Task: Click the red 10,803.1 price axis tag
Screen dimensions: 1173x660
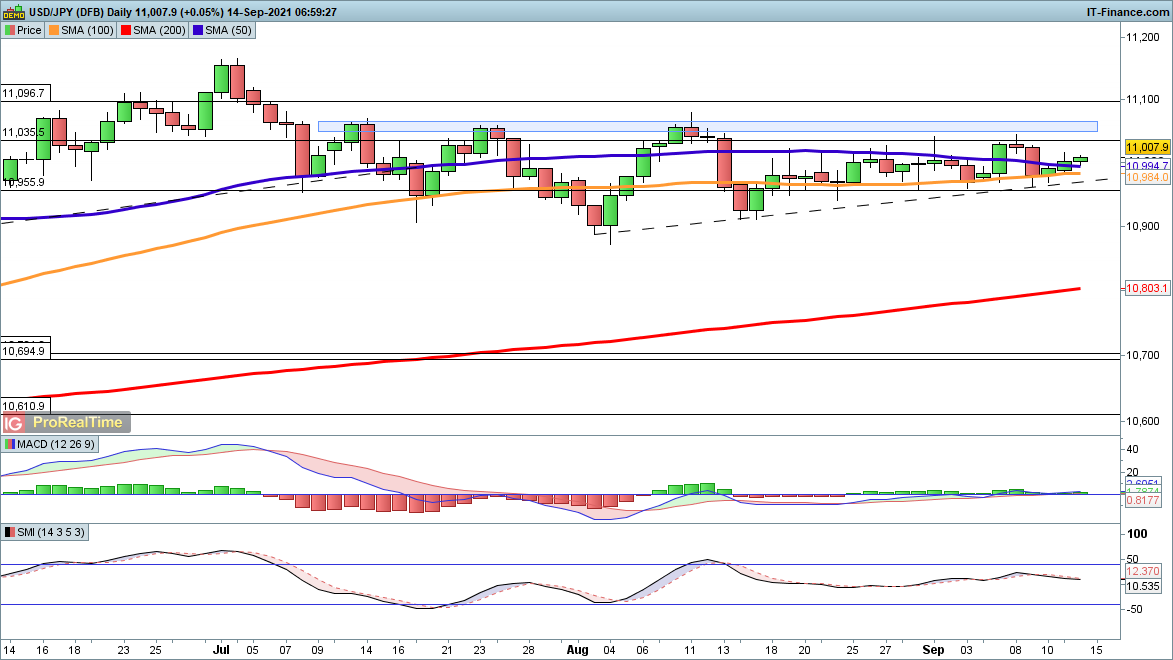Action: pos(1146,288)
